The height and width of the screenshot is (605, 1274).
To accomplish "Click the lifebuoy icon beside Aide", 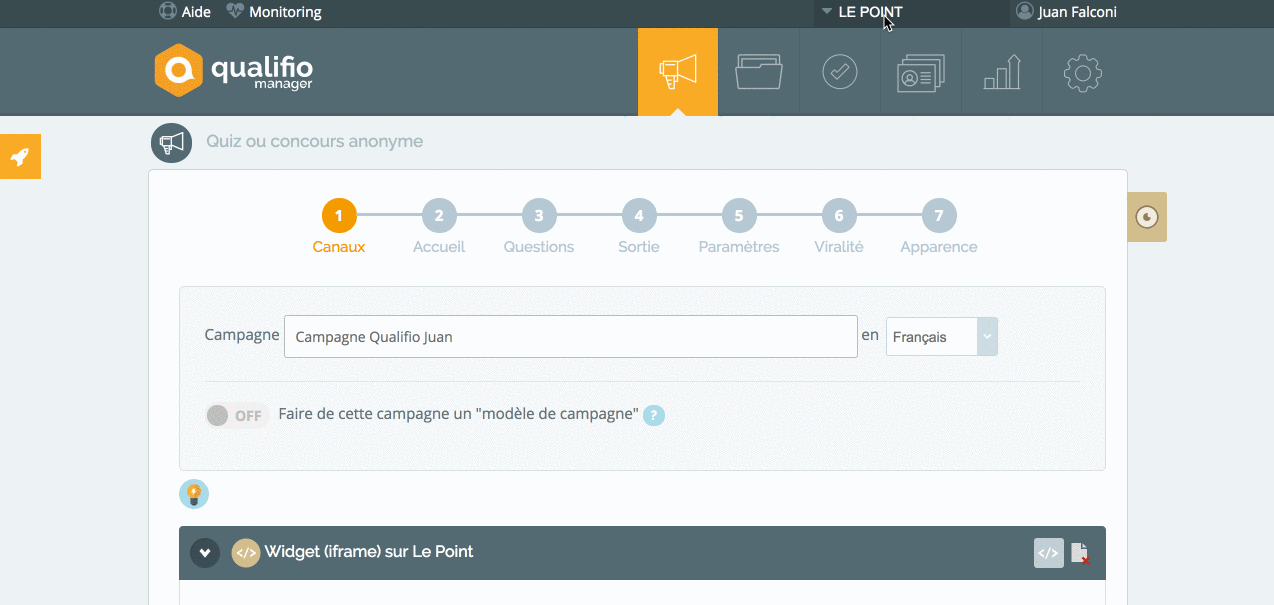I will [168, 12].
